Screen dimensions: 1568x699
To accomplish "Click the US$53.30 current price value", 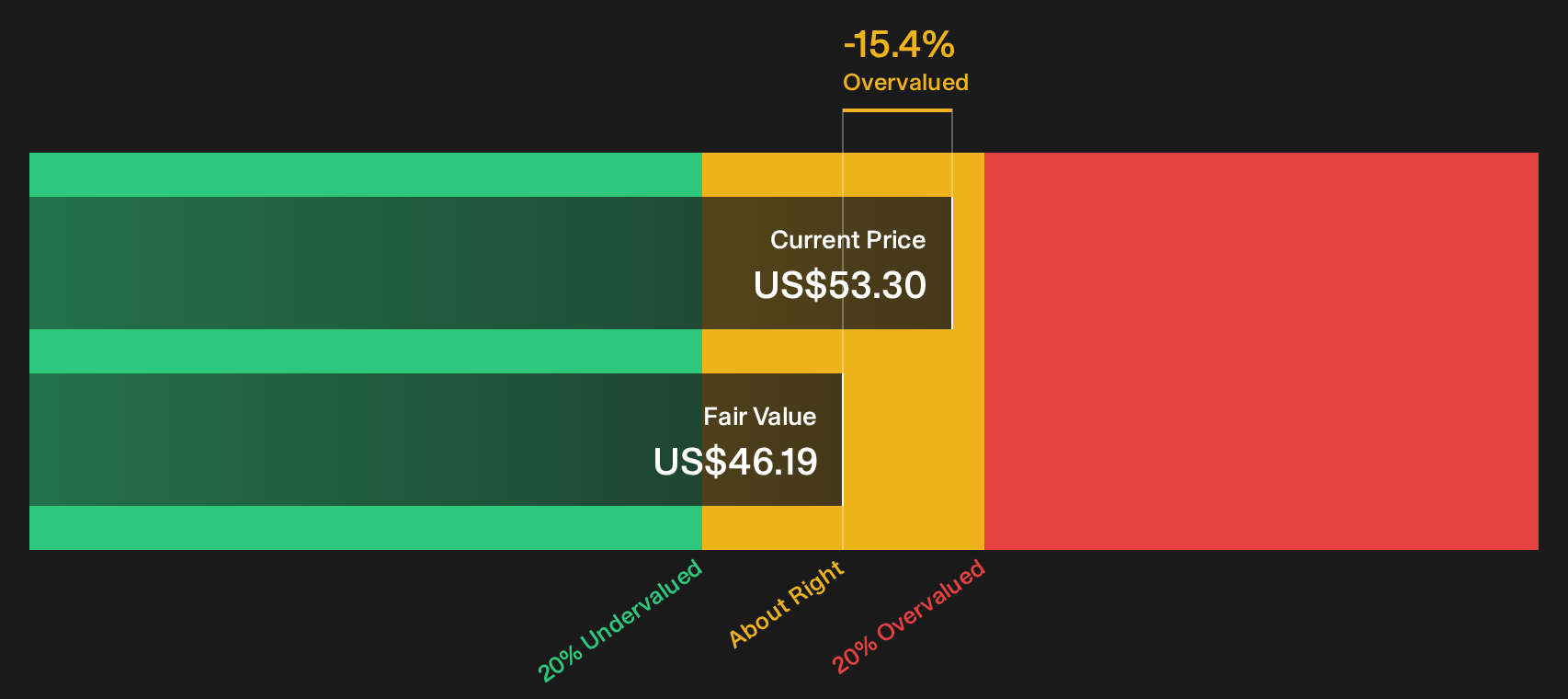I will point(840,285).
